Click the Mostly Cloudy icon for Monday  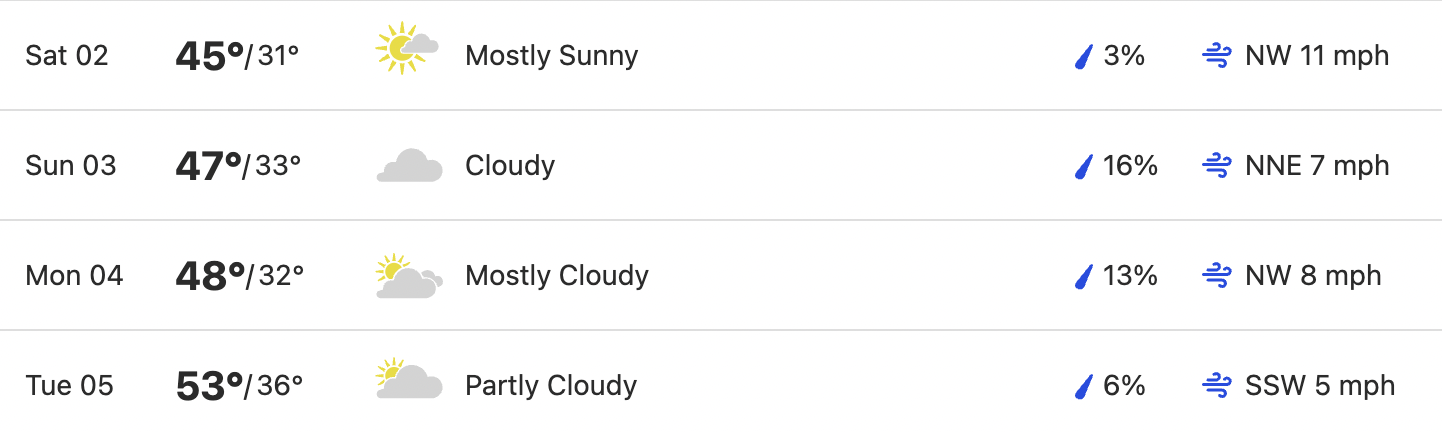409,276
